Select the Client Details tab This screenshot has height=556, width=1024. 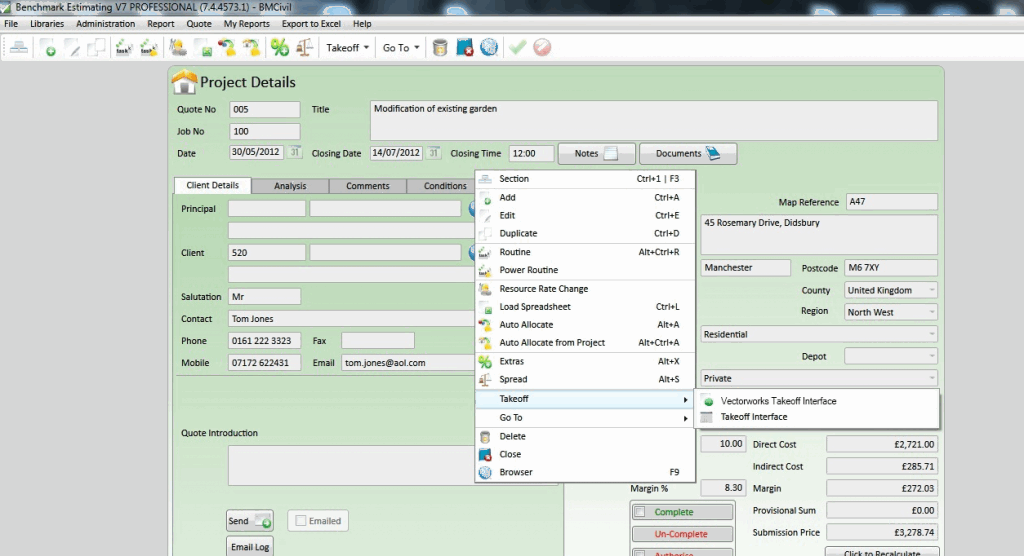click(x=213, y=185)
